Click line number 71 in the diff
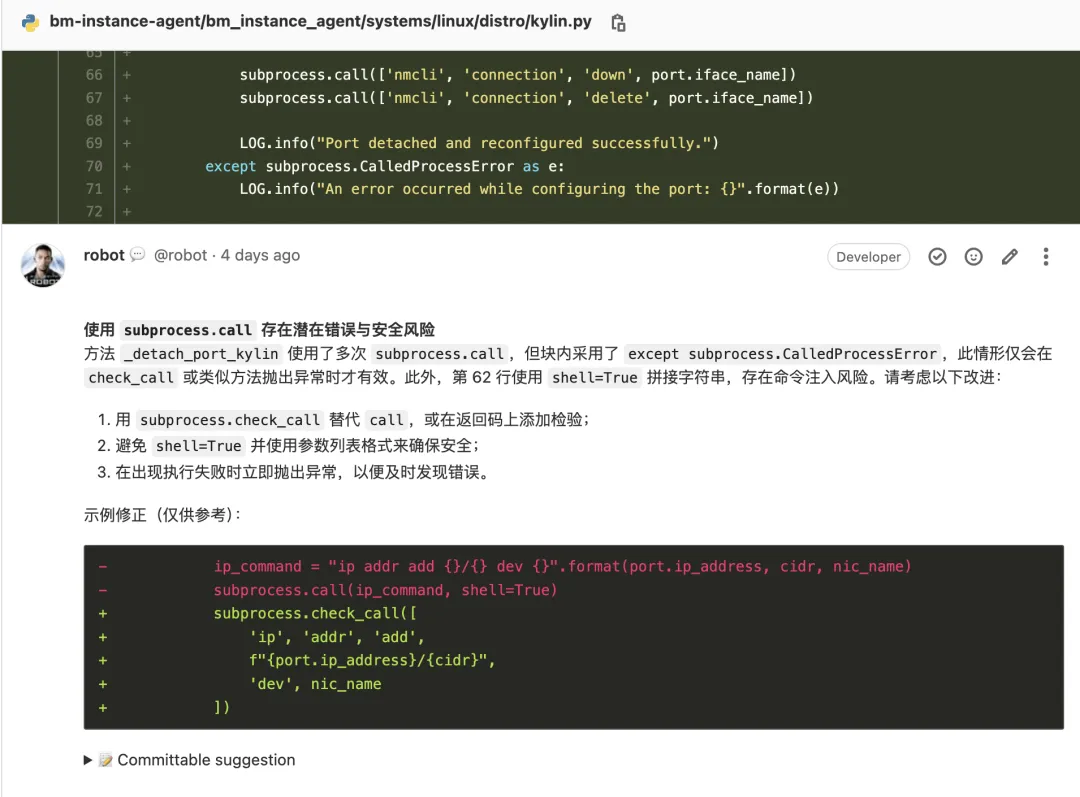Viewport: 1080px width, 797px height. [x=94, y=189]
